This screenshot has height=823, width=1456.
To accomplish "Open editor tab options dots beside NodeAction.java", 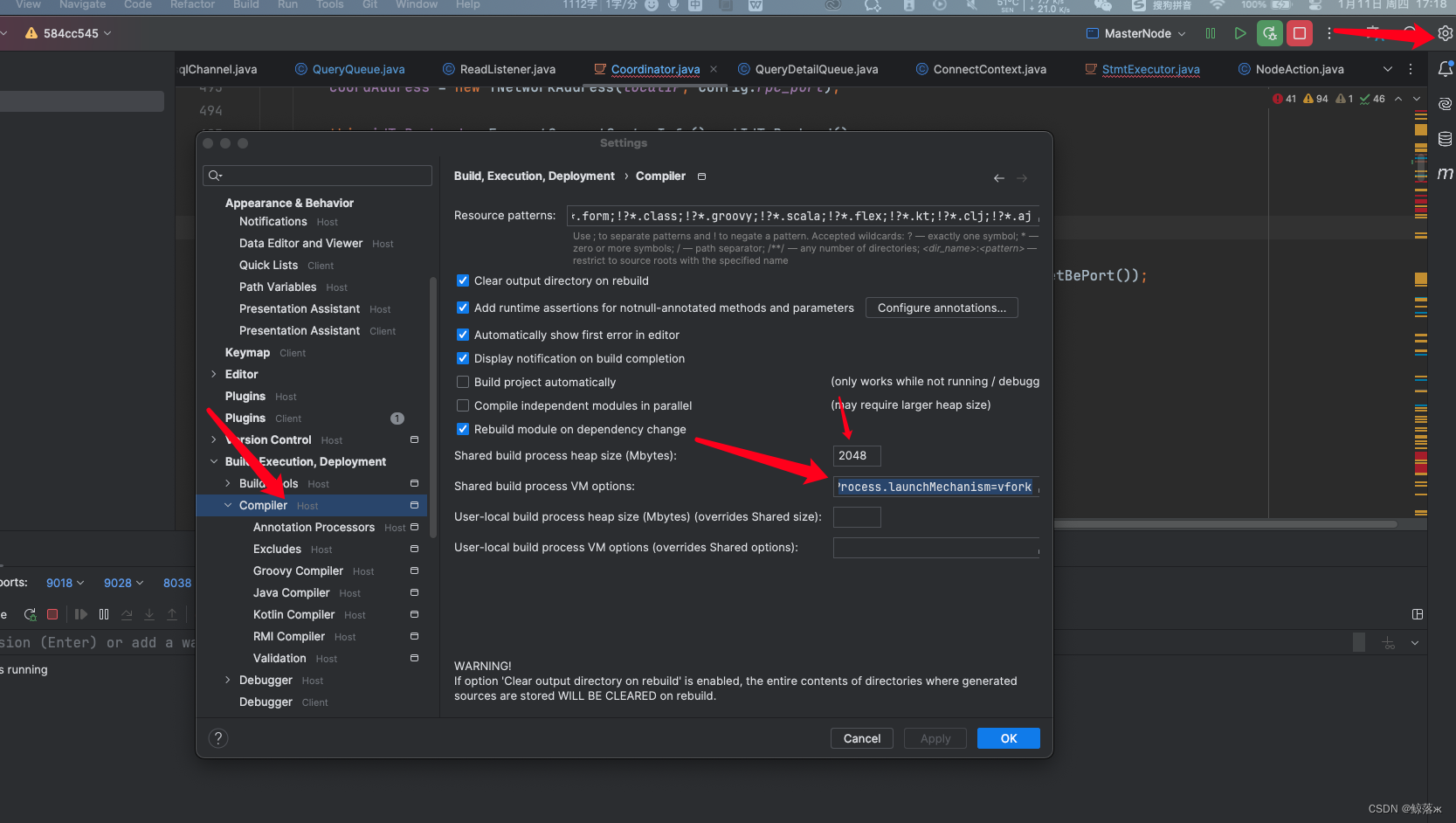I will click(1411, 69).
